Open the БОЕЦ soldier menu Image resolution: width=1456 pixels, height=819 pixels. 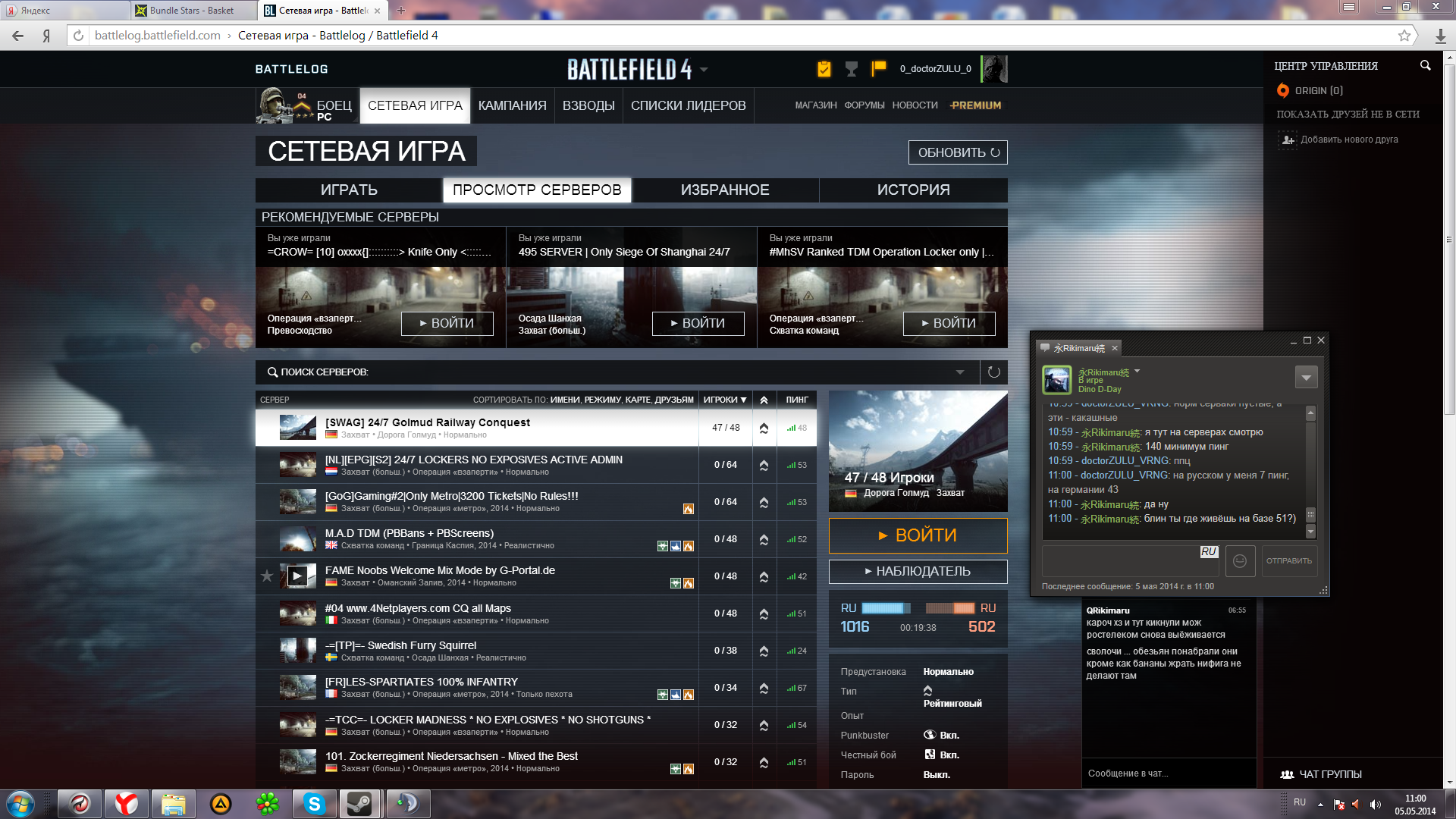click(x=306, y=105)
